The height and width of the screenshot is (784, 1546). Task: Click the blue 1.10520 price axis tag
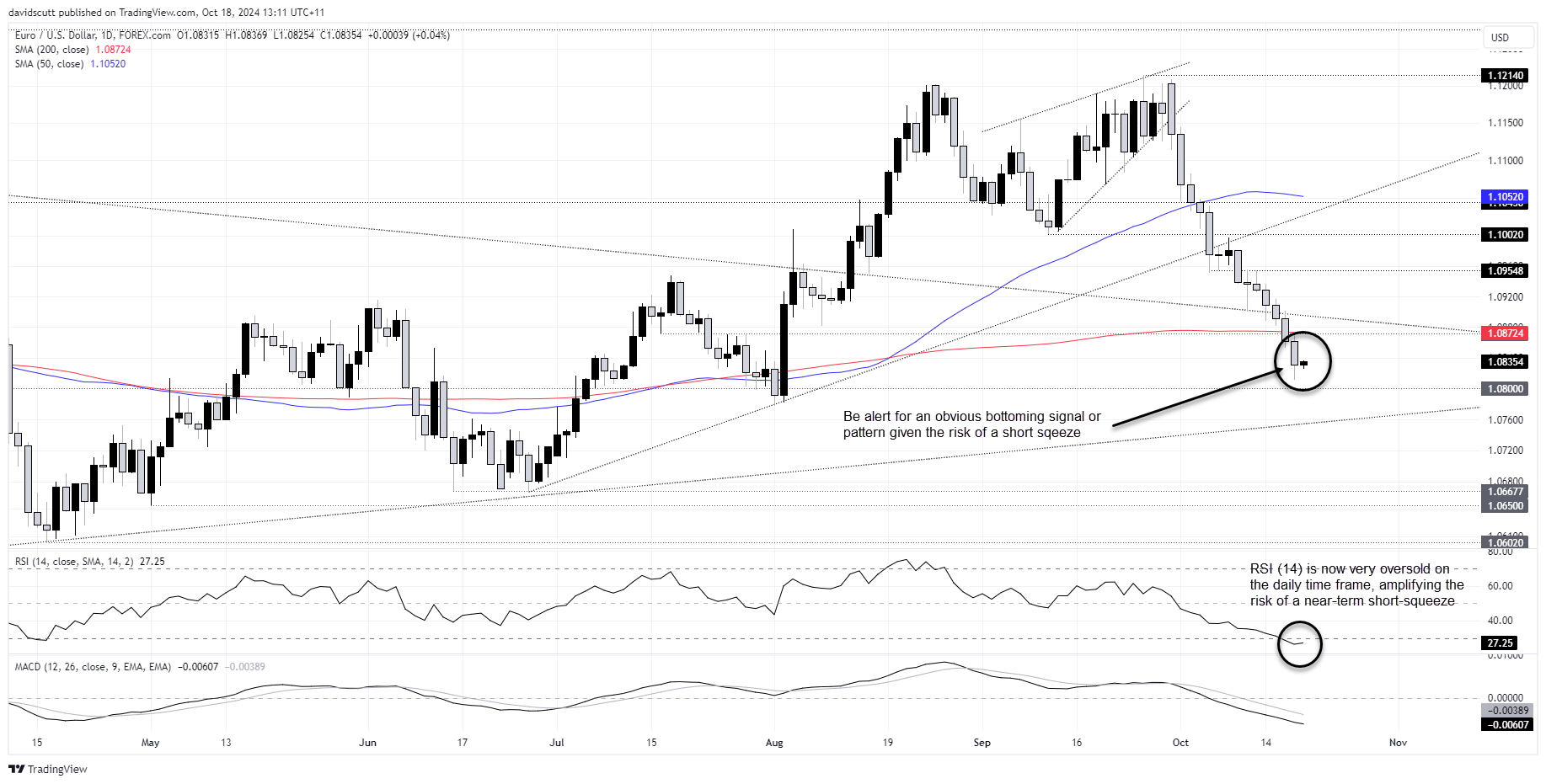(x=1505, y=197)
